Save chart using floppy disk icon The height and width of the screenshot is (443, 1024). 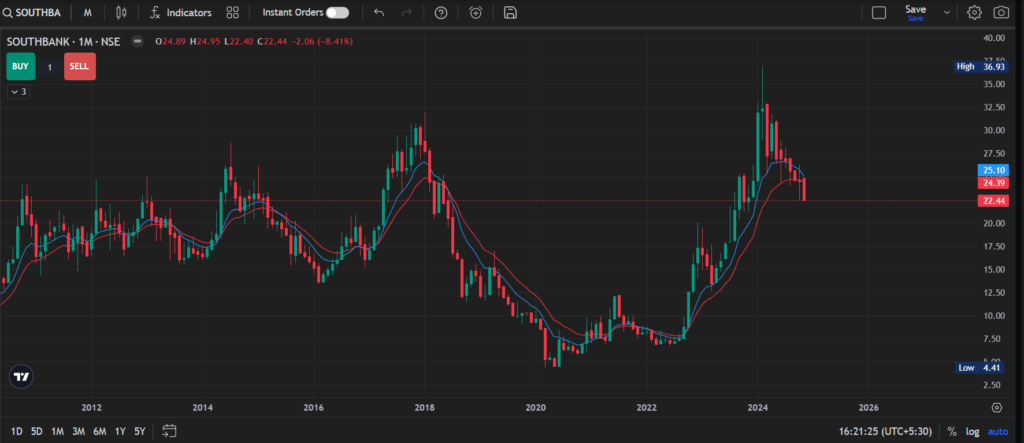click(510, 12)
